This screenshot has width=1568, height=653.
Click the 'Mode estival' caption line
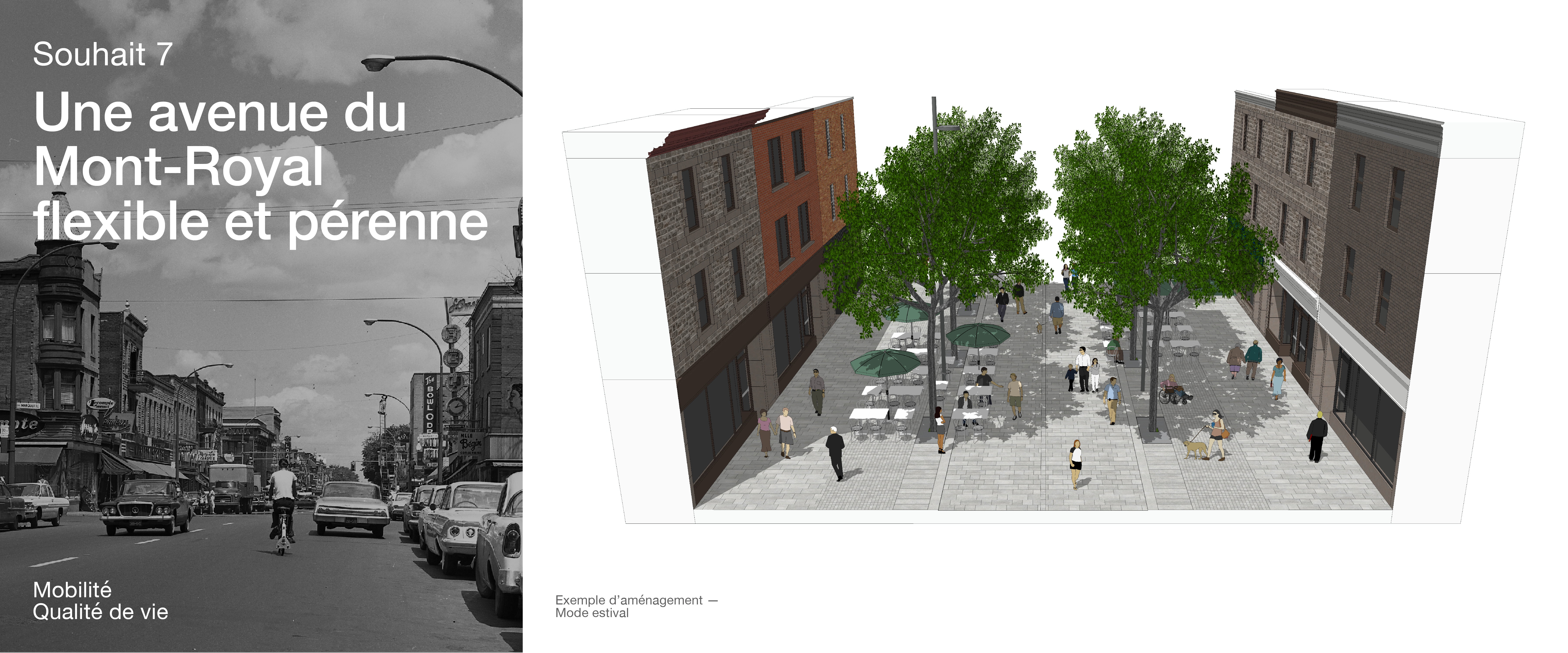[592, 613]
